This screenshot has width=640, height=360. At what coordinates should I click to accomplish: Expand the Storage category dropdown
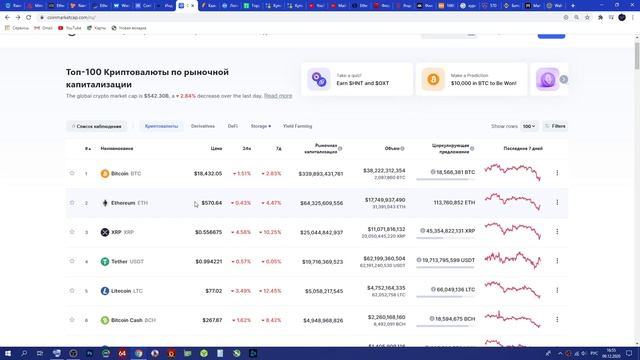tap(261, 127)
